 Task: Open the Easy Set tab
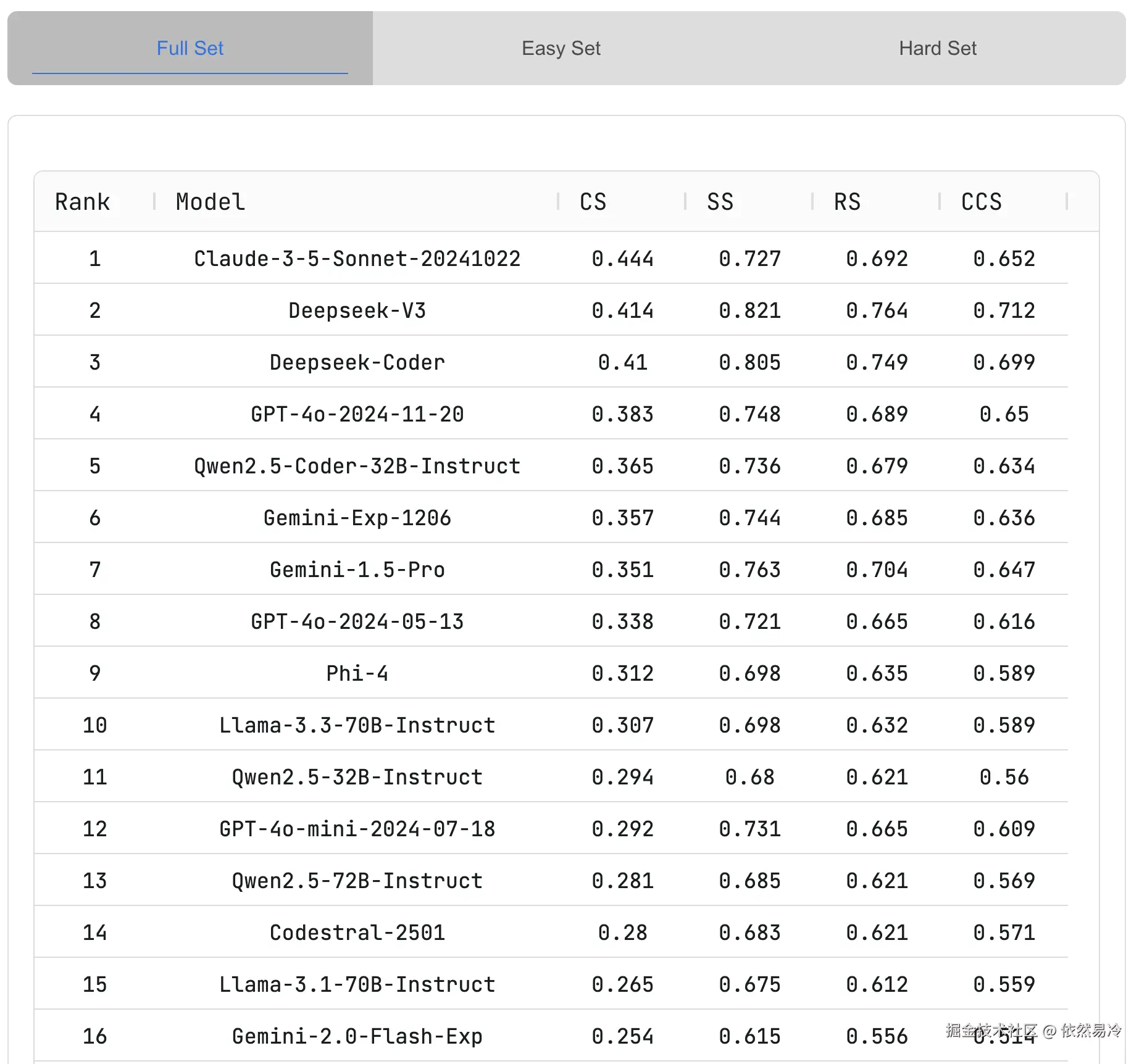click(561, 48)
